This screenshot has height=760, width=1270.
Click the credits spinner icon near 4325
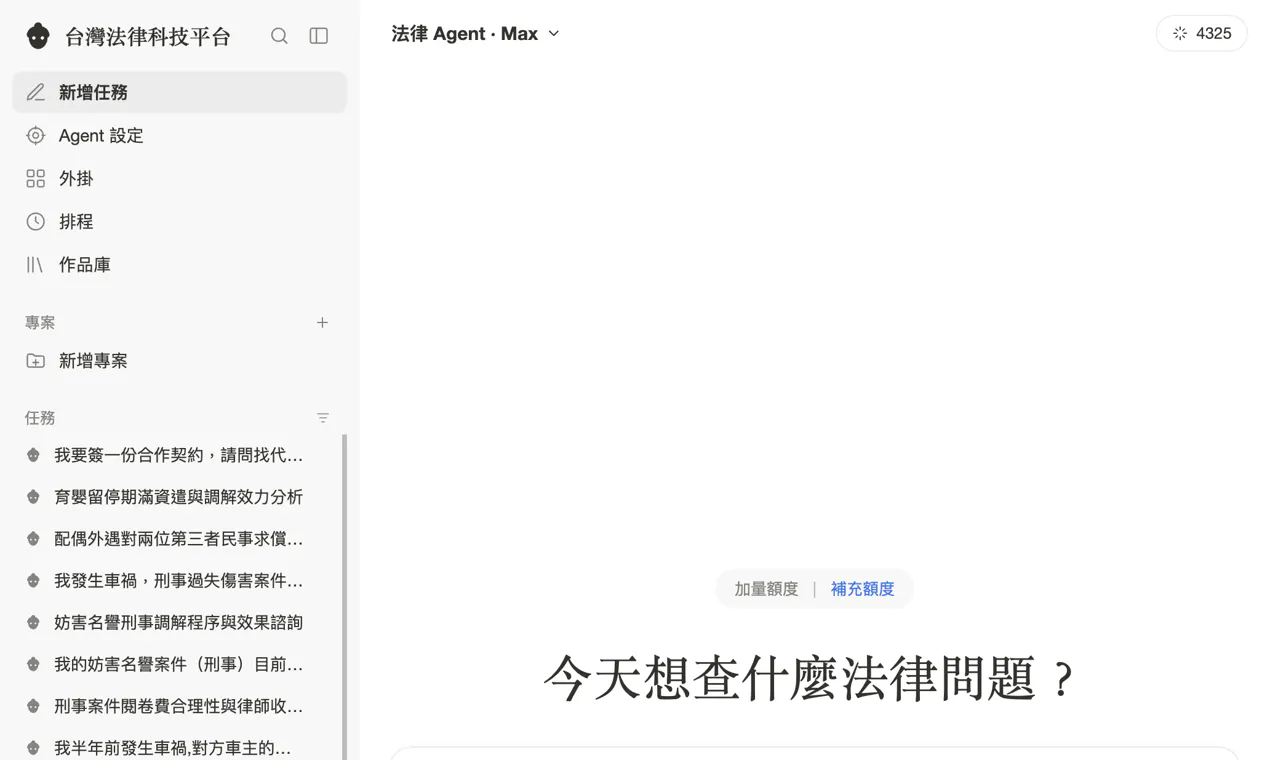pos(1180,33)
